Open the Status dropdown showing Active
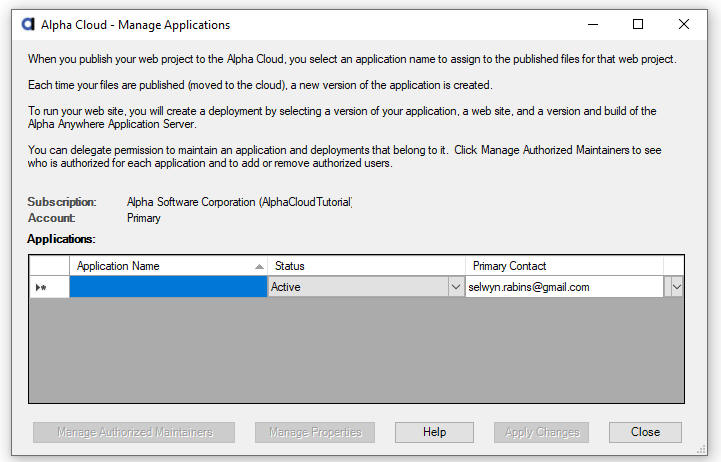Image resolution: width=721 pixels, height=462 pixels. coord(455,287)
